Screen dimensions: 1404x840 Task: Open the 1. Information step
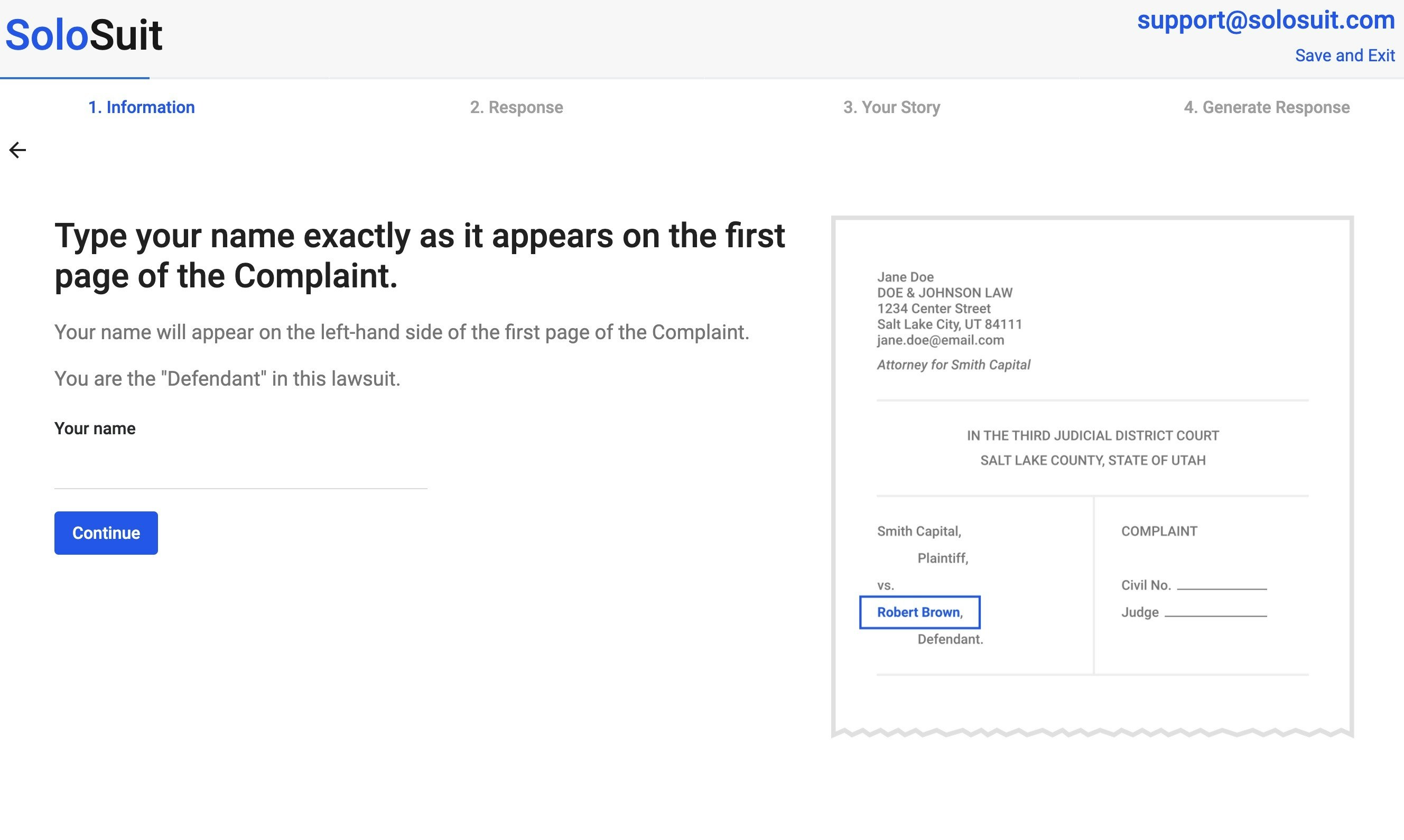(x=142, y=108)
